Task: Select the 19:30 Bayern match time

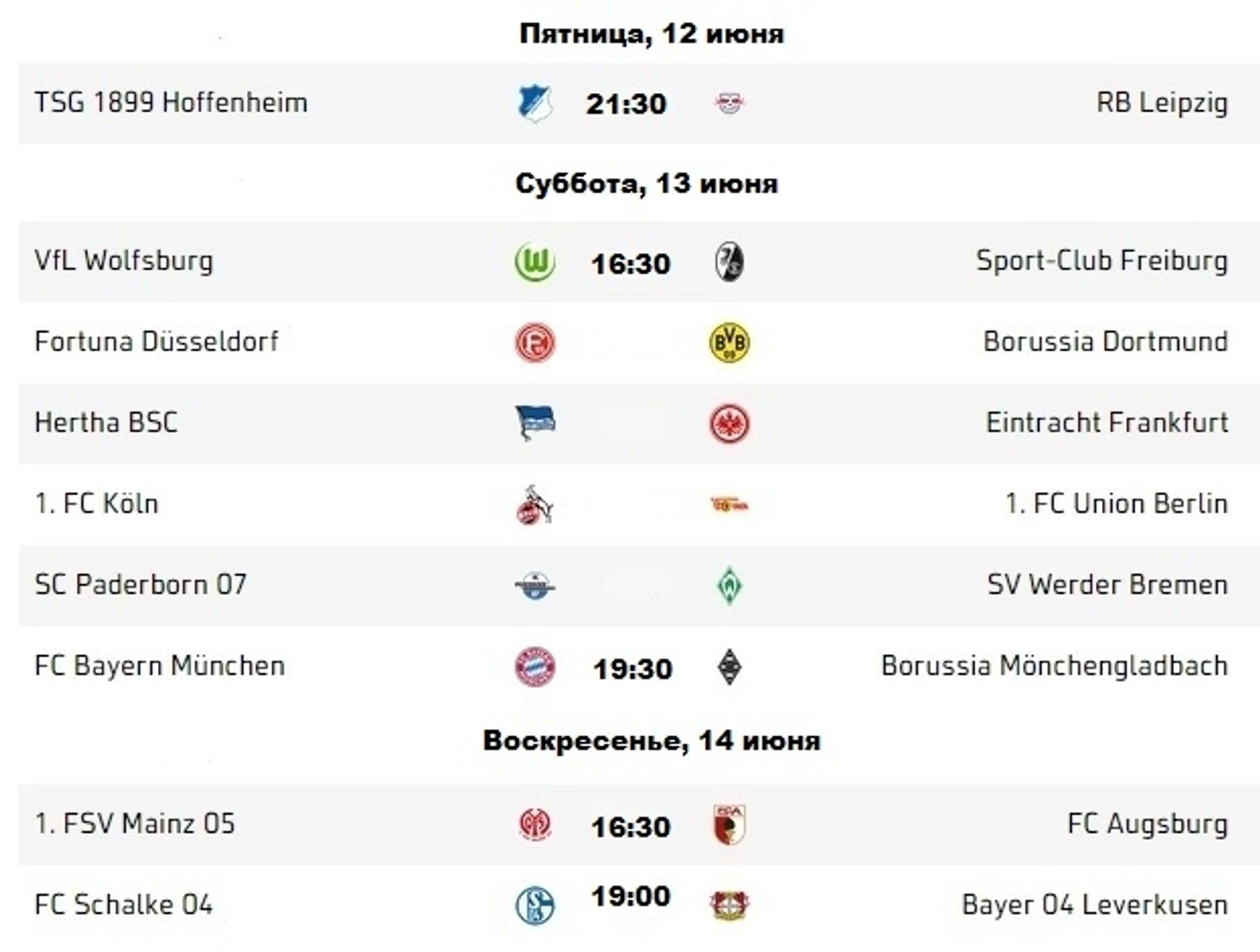Action: coord(633,670)
